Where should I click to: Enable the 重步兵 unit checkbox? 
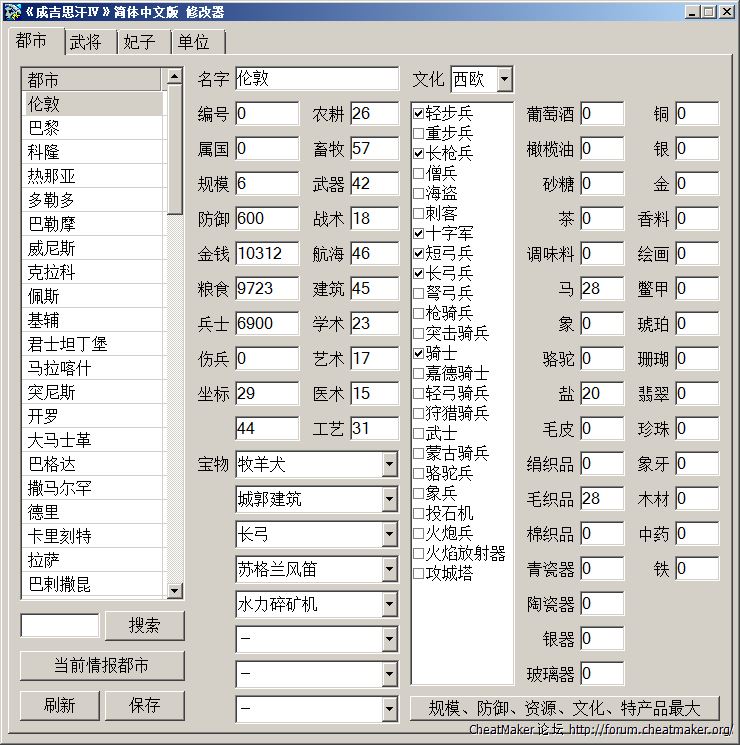(x=419, y=133)
